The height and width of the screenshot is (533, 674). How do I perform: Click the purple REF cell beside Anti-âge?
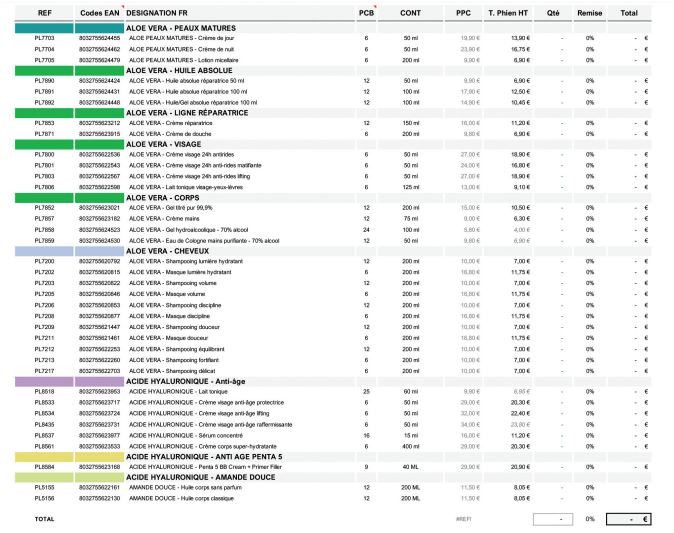tap(44, 382)
